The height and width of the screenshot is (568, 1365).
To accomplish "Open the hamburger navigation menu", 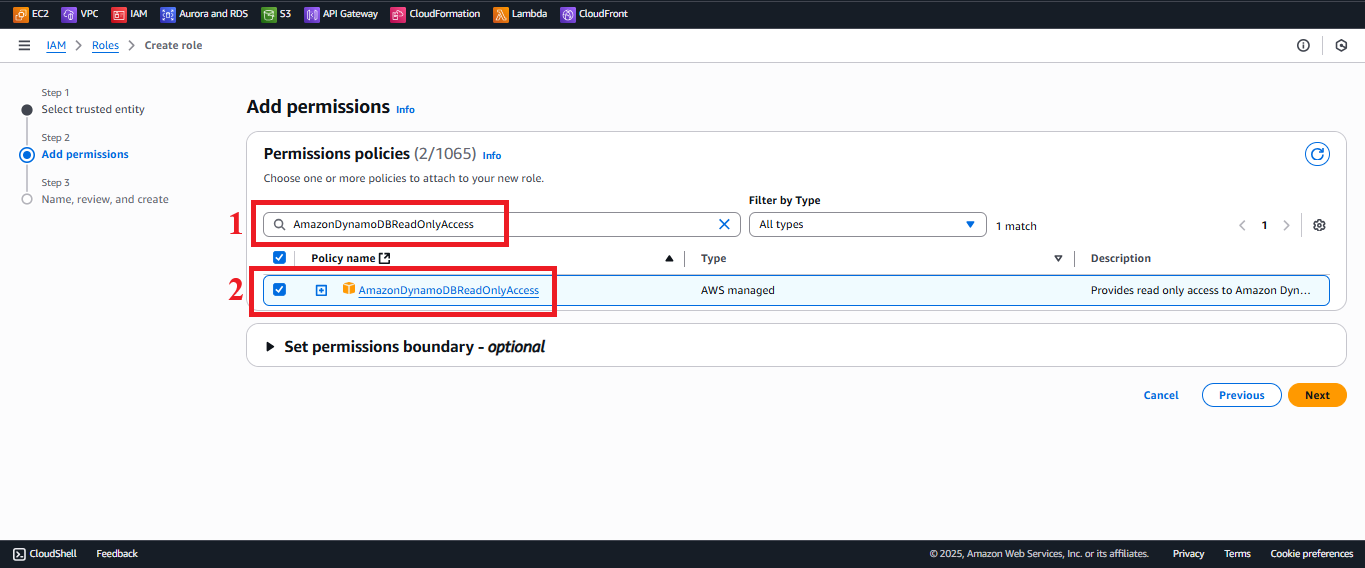I will (24, 45).
